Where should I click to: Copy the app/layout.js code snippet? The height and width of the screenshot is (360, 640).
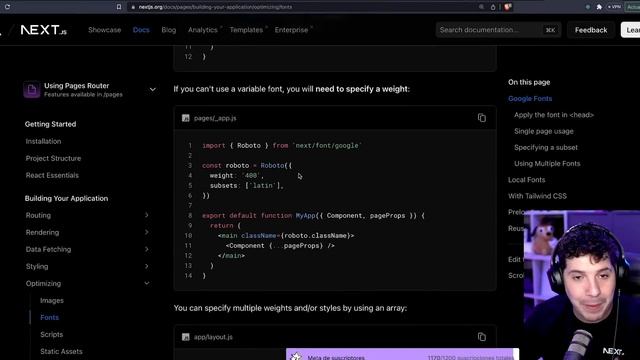tap(482, 337)
